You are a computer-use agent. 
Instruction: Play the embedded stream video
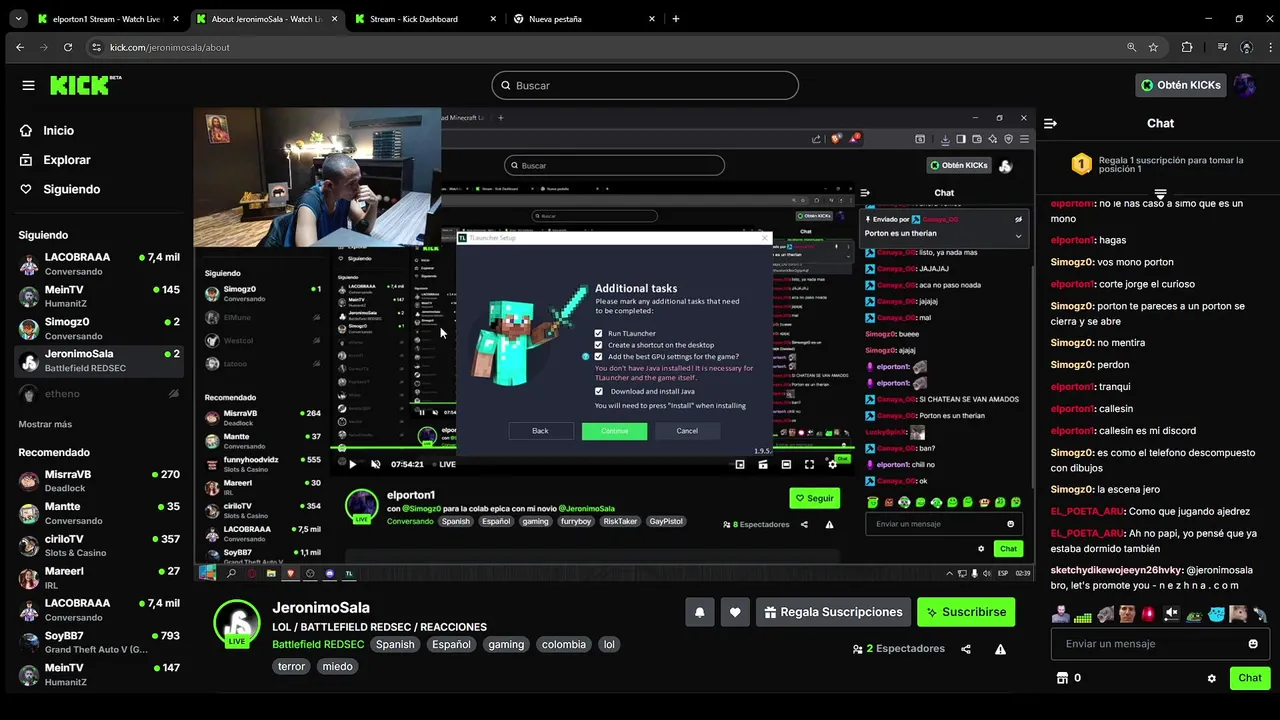click(352, 464)
